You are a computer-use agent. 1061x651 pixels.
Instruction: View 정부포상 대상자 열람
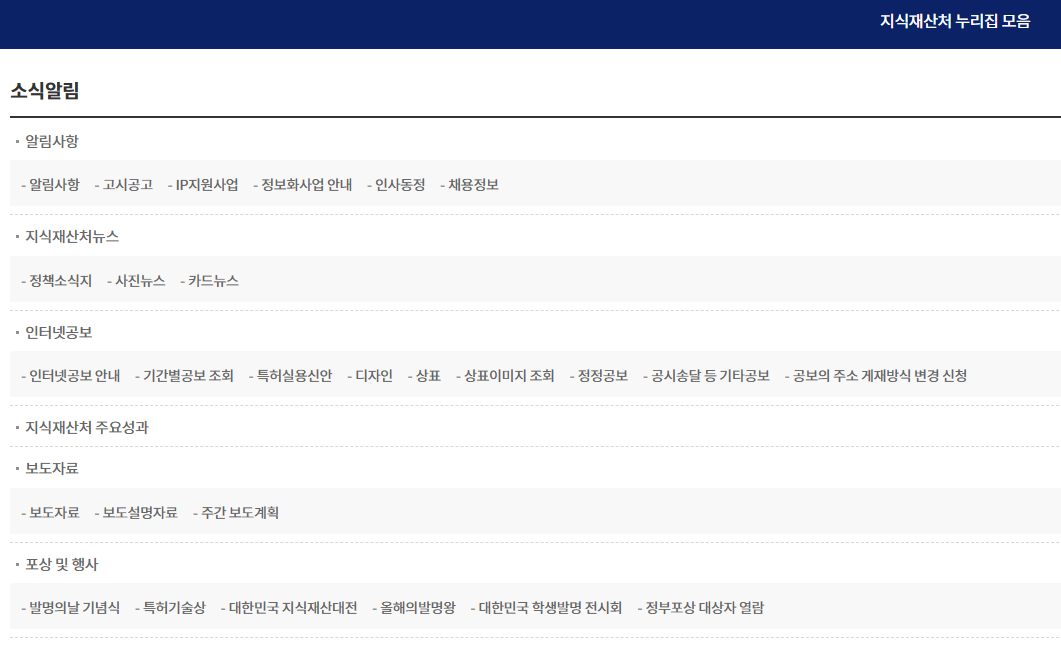[704, 608]
